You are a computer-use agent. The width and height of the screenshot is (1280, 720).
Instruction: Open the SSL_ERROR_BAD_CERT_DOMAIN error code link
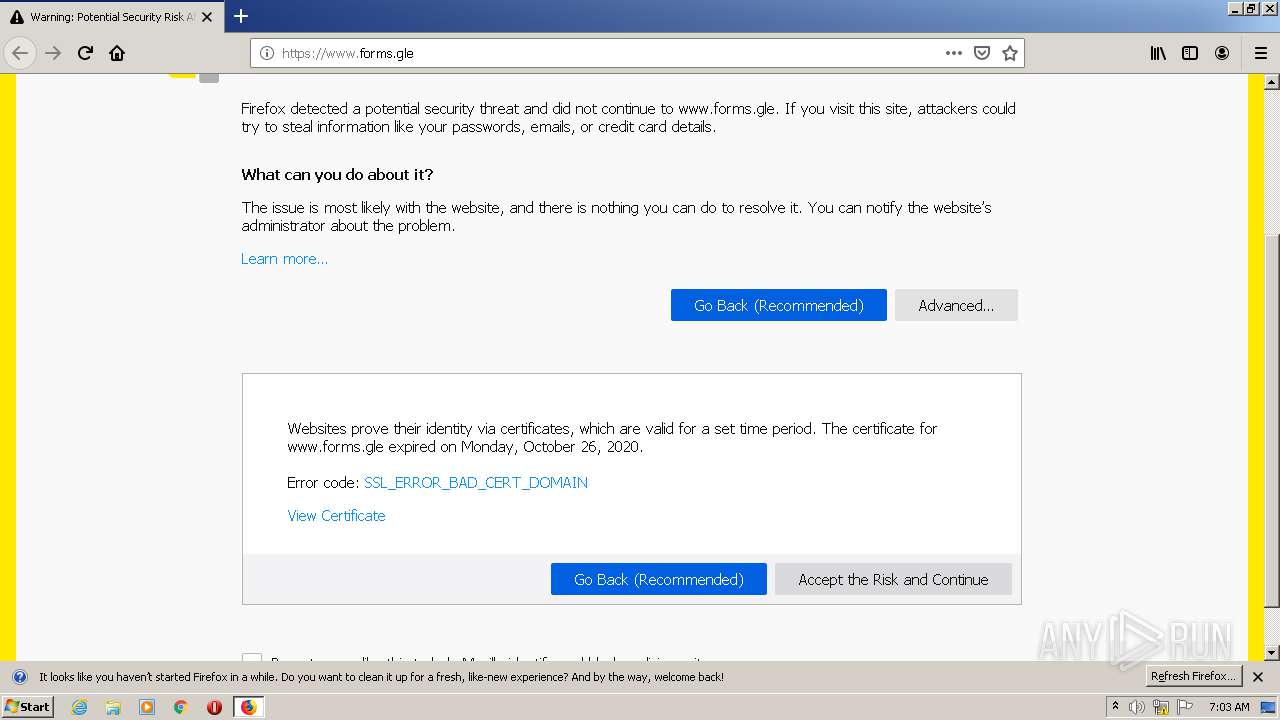click(476, 482)
